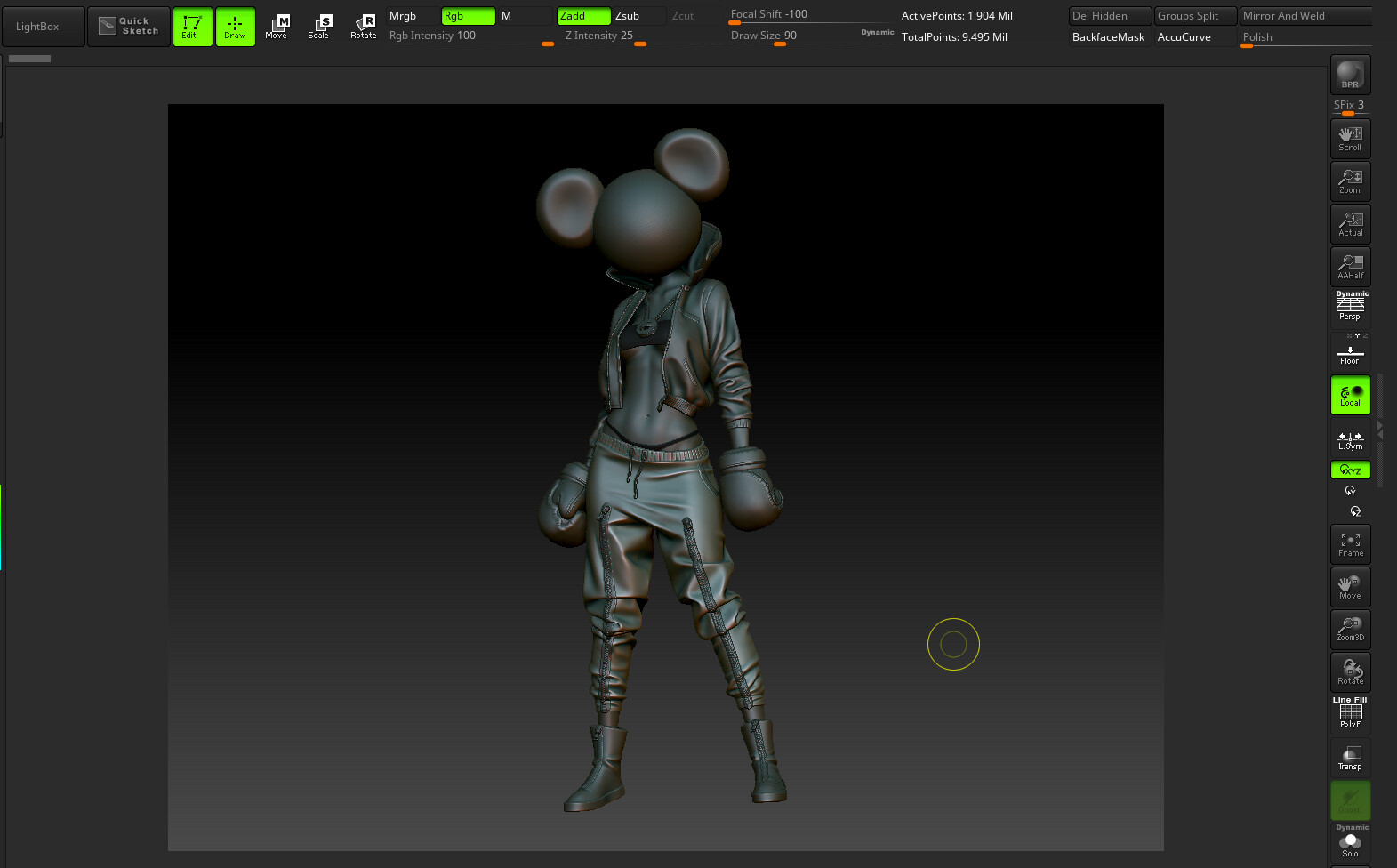Toggle Persp perspective view
This screenshot has height=868, width=1397.
1350,307
